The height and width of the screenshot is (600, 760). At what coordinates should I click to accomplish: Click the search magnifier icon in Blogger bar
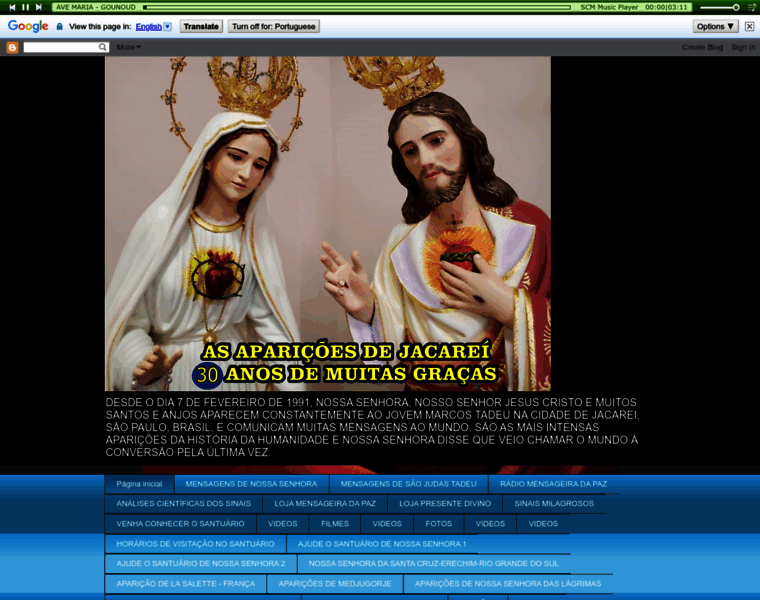click(x=103, y=47)
